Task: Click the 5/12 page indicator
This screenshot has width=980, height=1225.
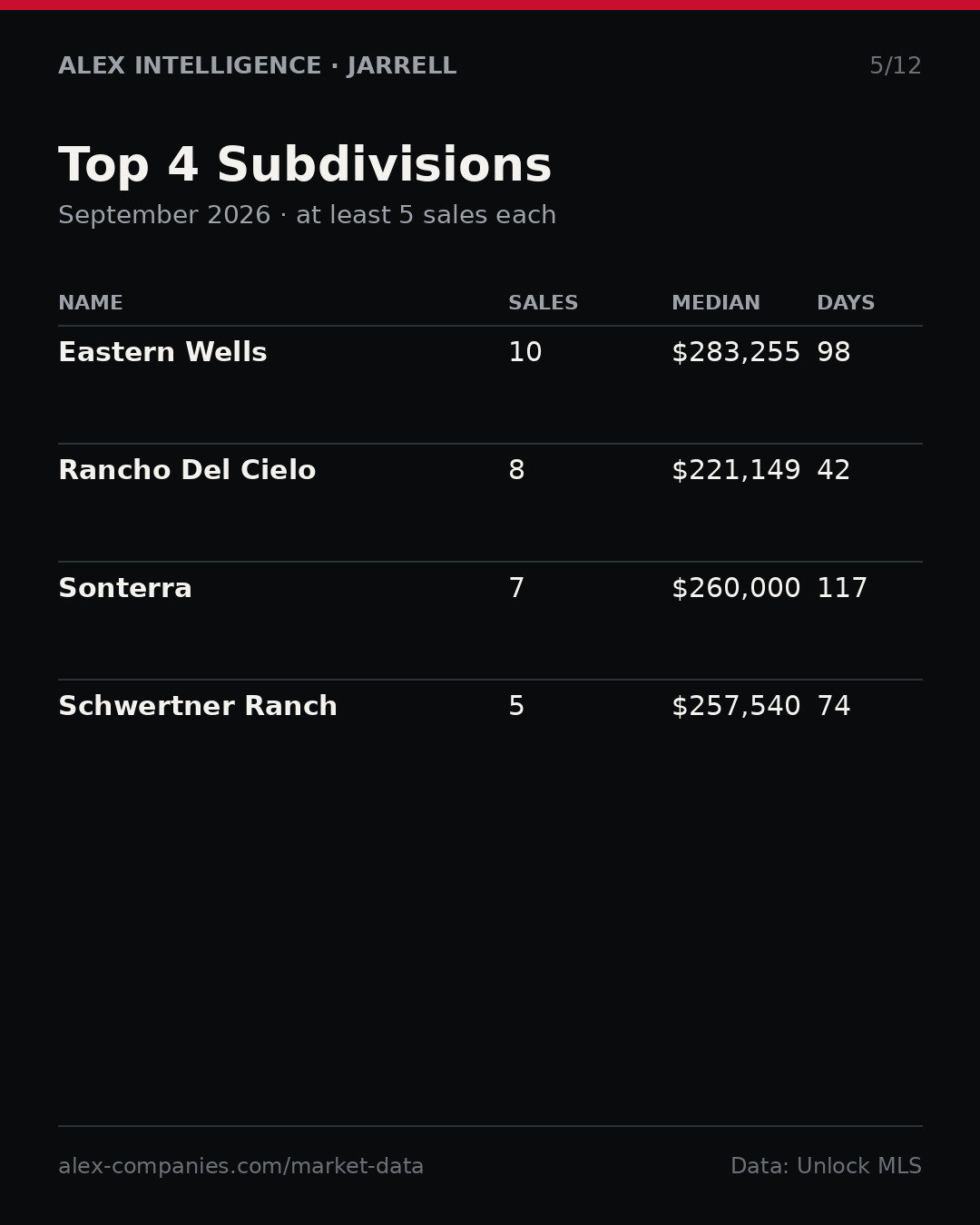Action: point(896,66)
